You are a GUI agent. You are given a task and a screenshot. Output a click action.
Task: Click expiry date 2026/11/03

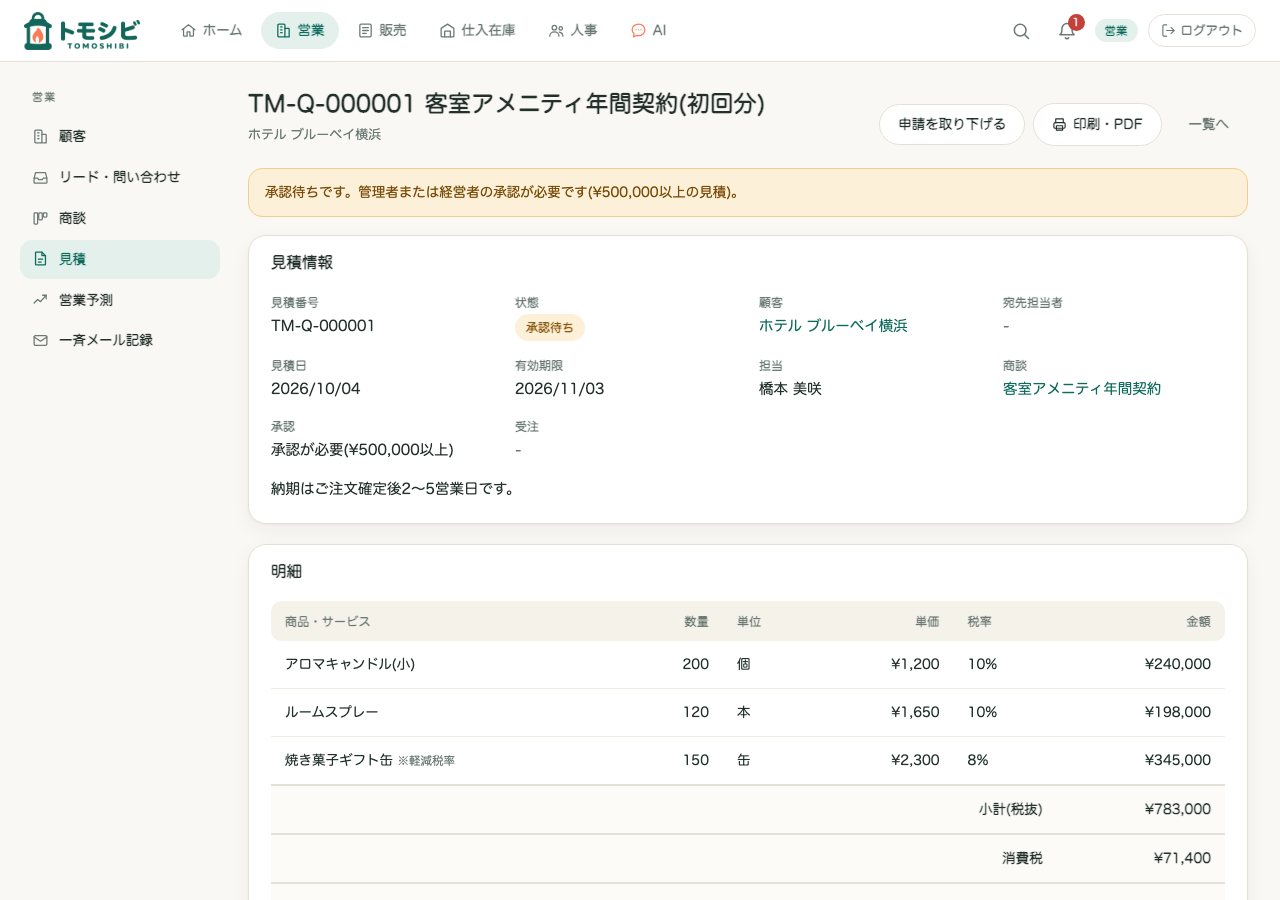(560, 389)
